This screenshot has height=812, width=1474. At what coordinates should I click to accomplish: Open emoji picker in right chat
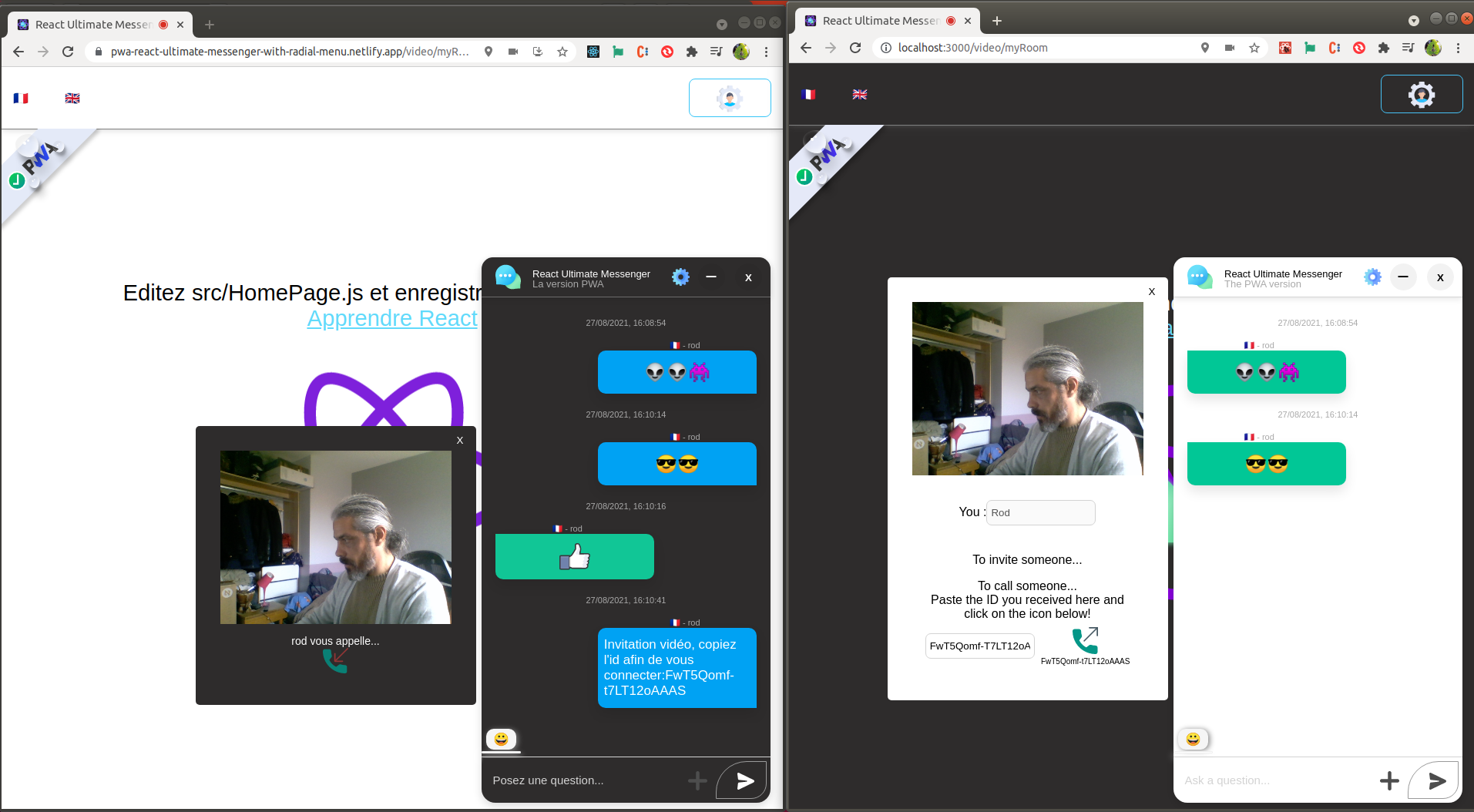[1193, 740]
